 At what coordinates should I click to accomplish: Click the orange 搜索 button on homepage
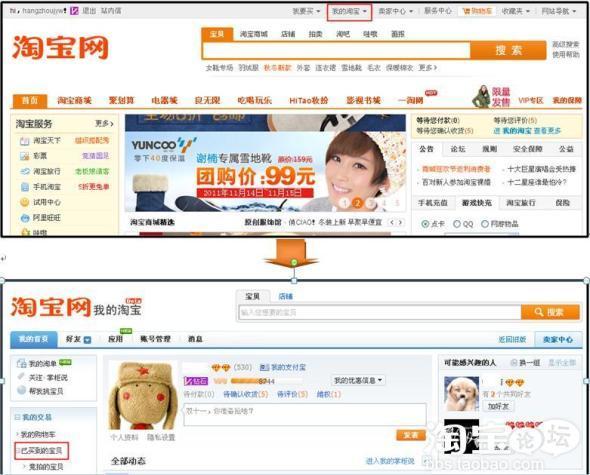508,50
